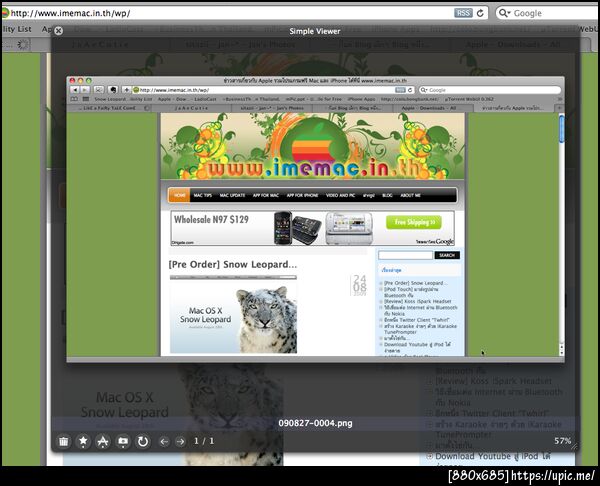Click Mac OS X Snow Leopard post image
This screenshot has height=486, width=600.
(x=233, y=314)
